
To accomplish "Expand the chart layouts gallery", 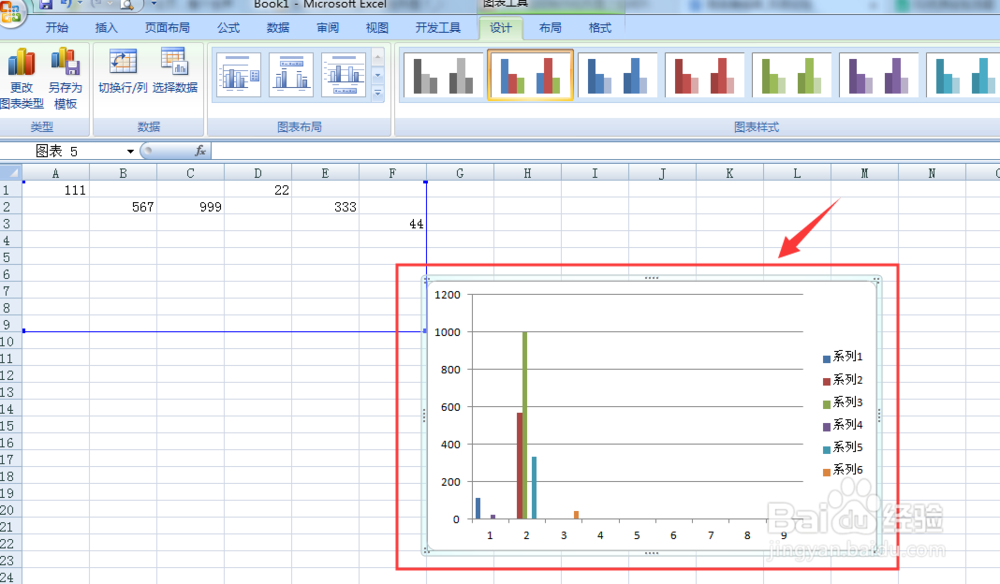I will pyautogui.click(x=378, y=94).
